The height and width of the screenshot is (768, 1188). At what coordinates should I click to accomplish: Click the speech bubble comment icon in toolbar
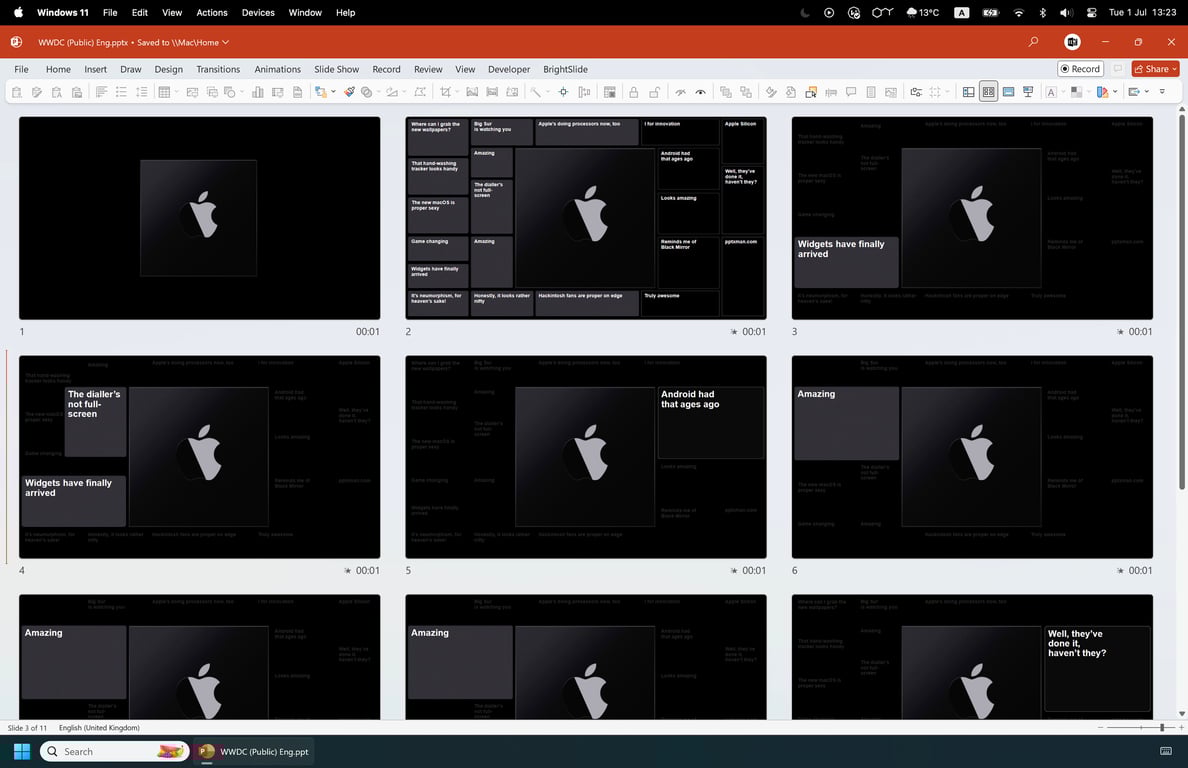851,92
